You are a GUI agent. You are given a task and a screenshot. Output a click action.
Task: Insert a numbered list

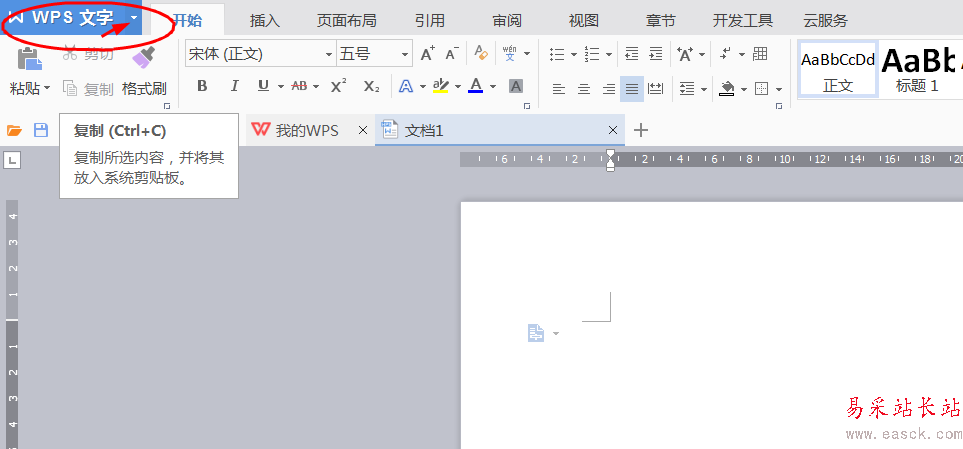[592, 54]
